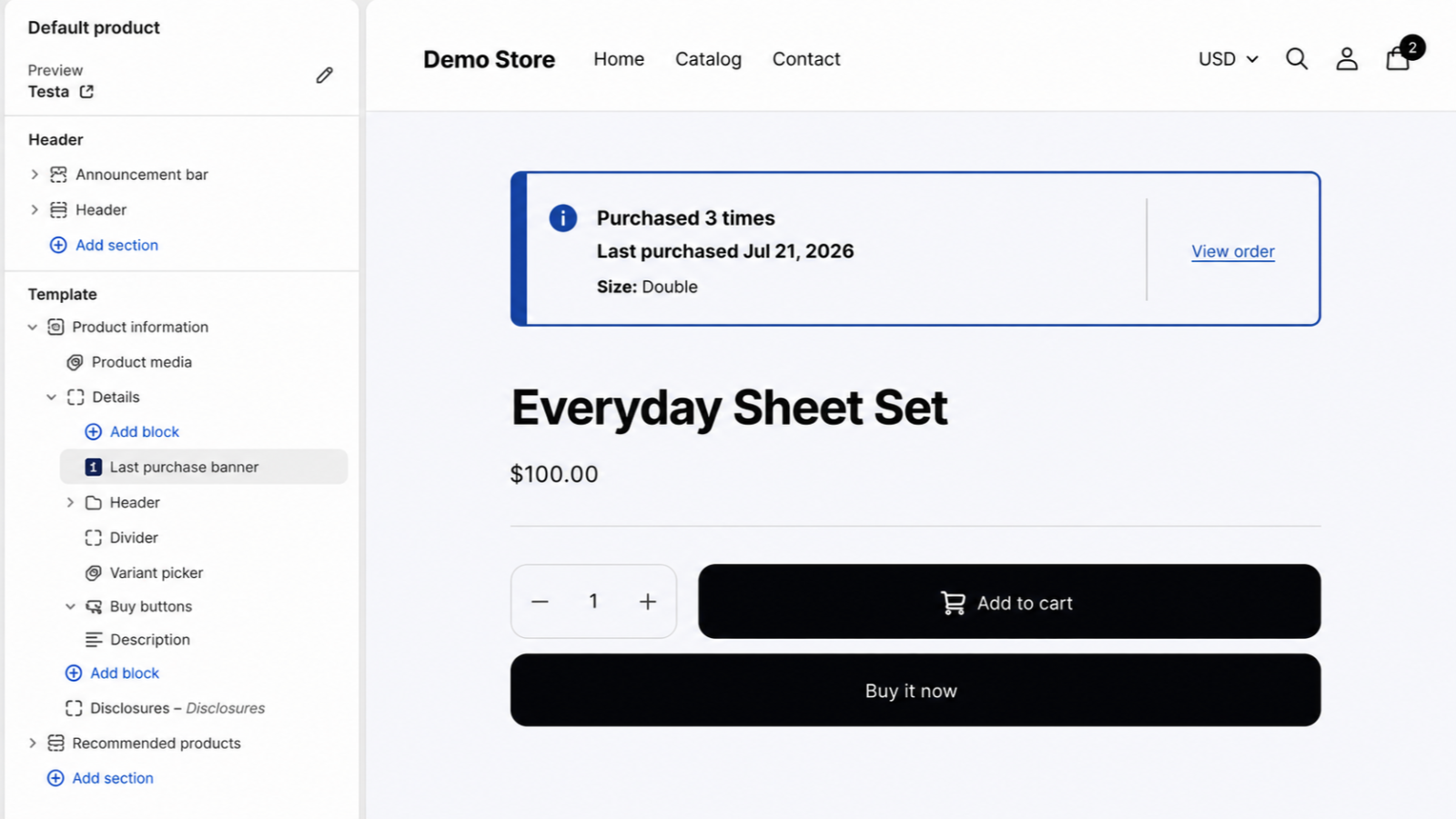The height and width of the screenshot is (819, 1456).
Task: Open the customer account icon
Action: click(1347, 59)
